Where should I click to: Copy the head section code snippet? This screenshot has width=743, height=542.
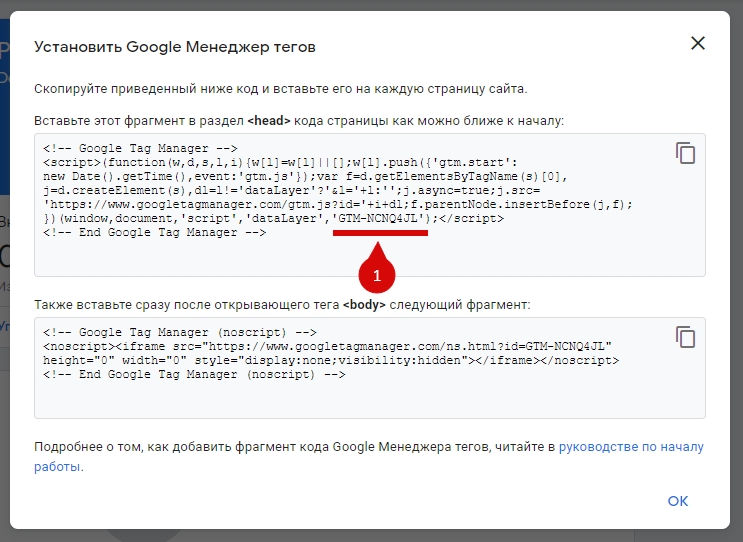pos(685,152)
